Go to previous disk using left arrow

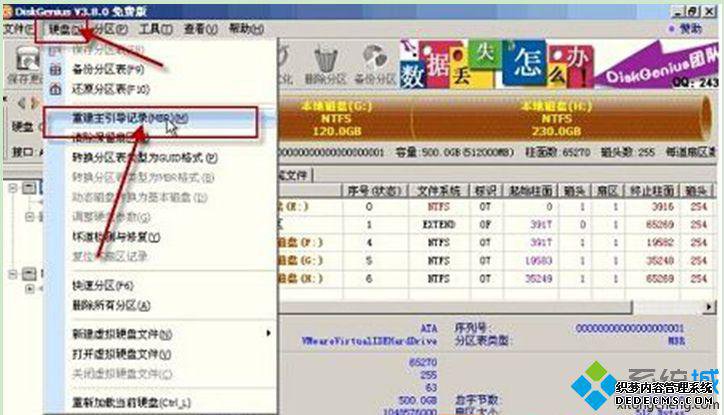[x=21, y=102]
